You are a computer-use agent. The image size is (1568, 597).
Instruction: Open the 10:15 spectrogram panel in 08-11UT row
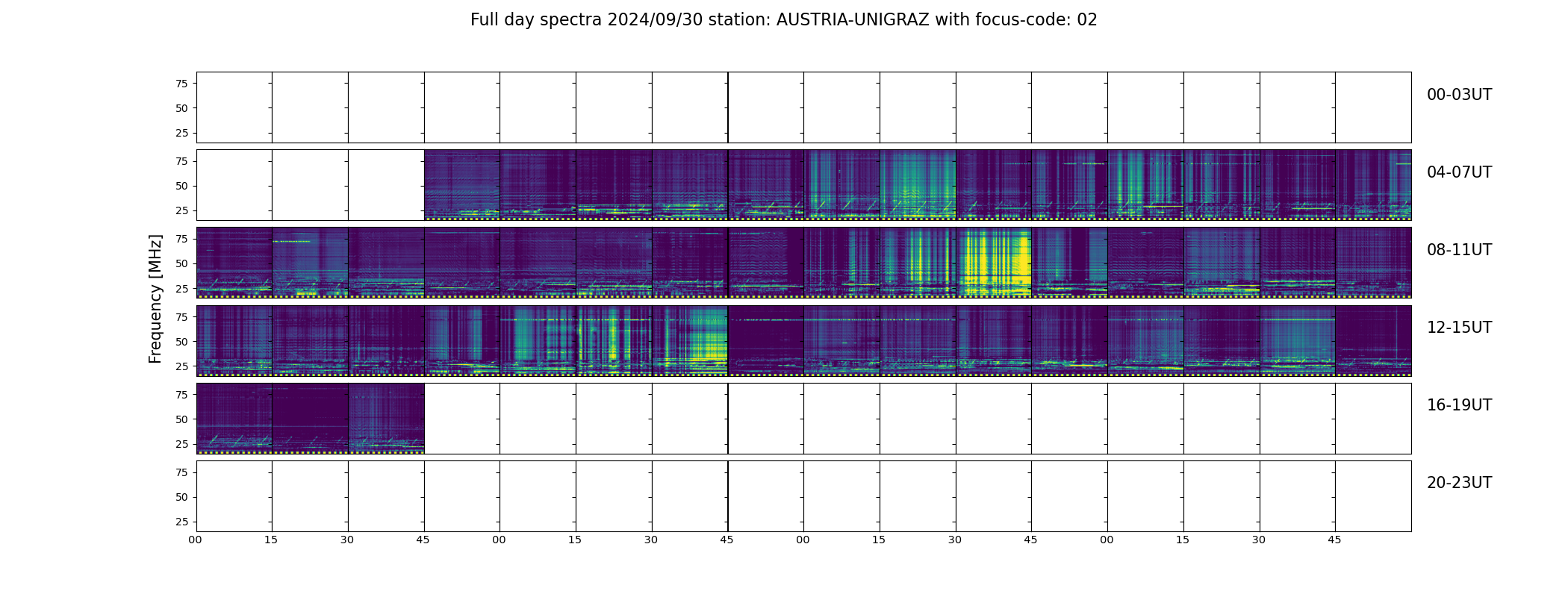point(918,263)
